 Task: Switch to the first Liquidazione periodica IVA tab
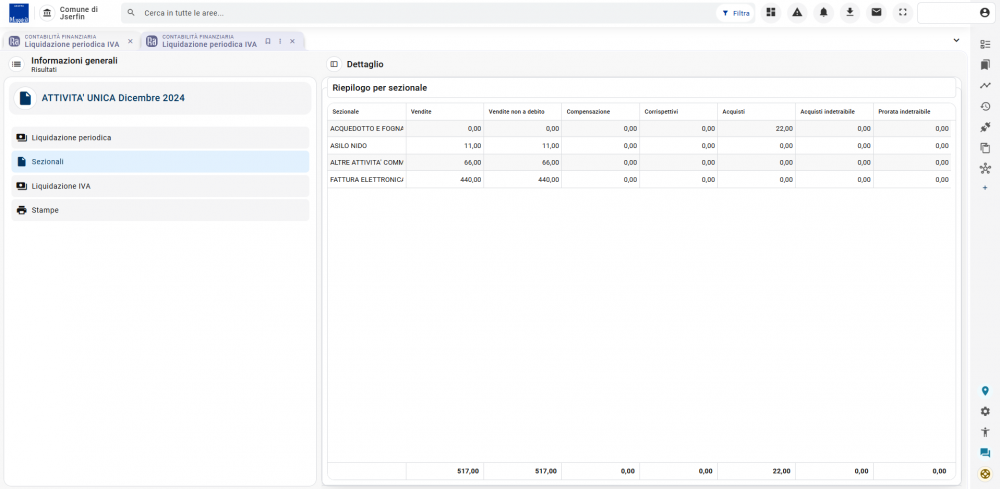pos(70,41)
